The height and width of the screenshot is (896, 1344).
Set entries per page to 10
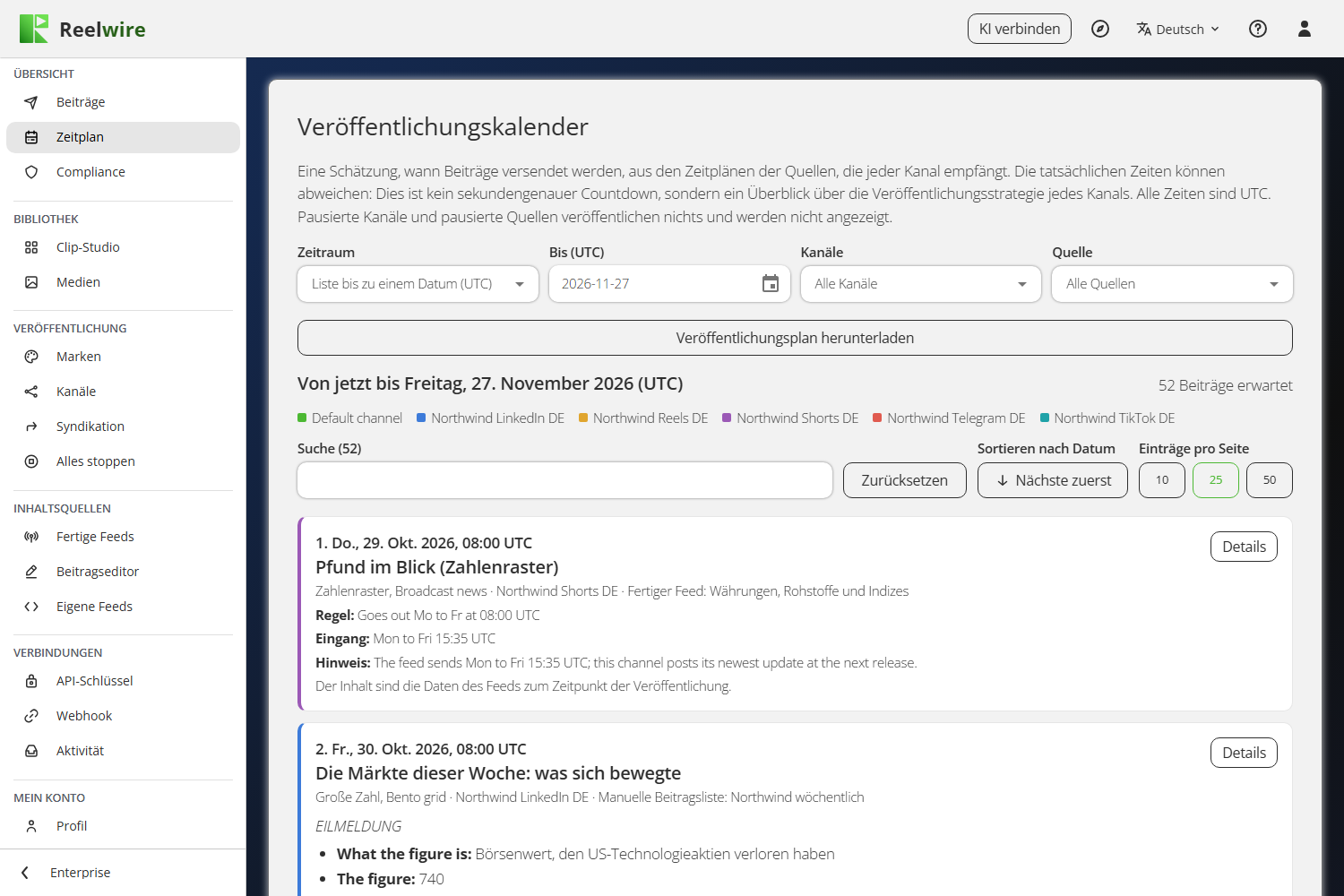[1162, 480]
